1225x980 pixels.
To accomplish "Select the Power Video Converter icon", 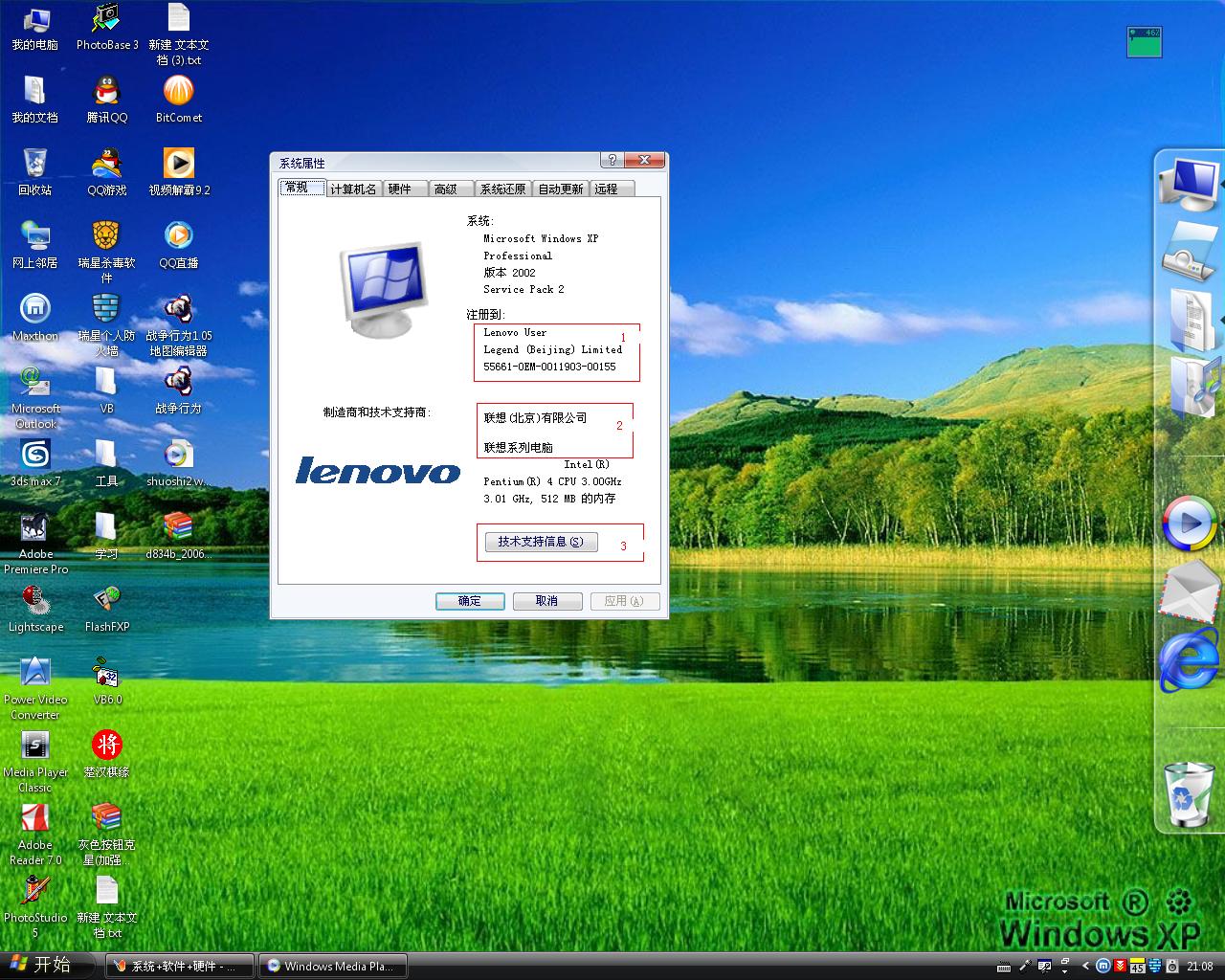I will [x=35, y=688].
